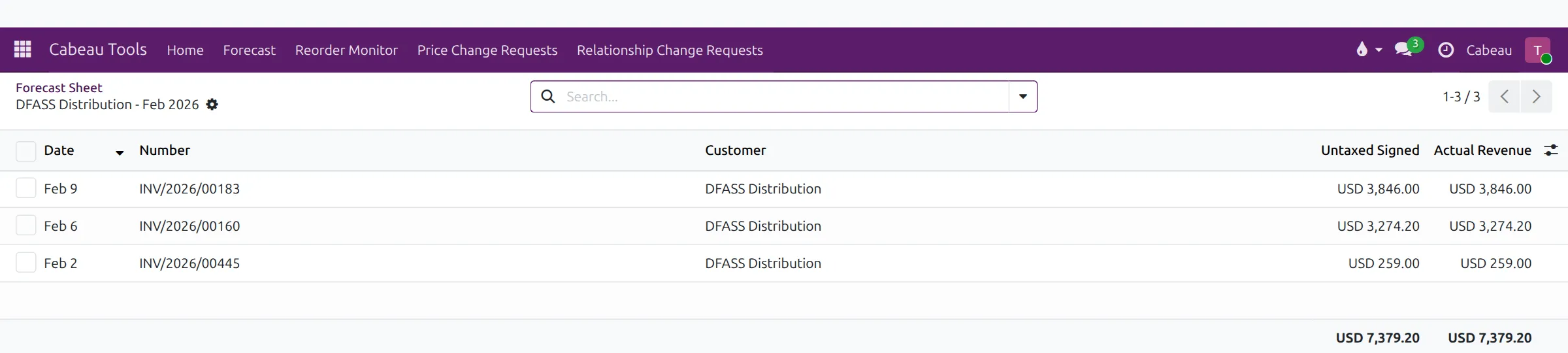Click the Feb 9 date cell
Image resolution: width=1568 pixels, height=353 pixels.
pos(61,189)
